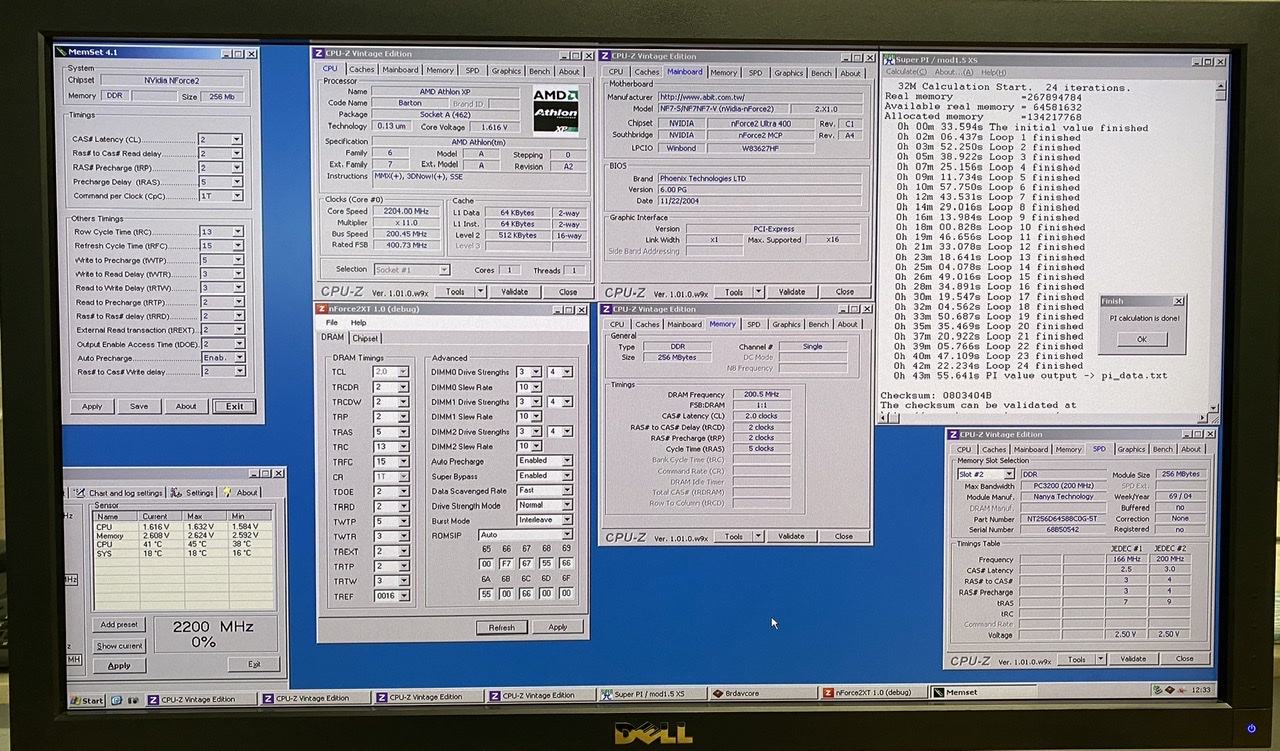Image resolution: width=1280 pixels, height=751 pixels.
Task: Open Help menu in nForce2XT
Action: (x=358, y=323)
